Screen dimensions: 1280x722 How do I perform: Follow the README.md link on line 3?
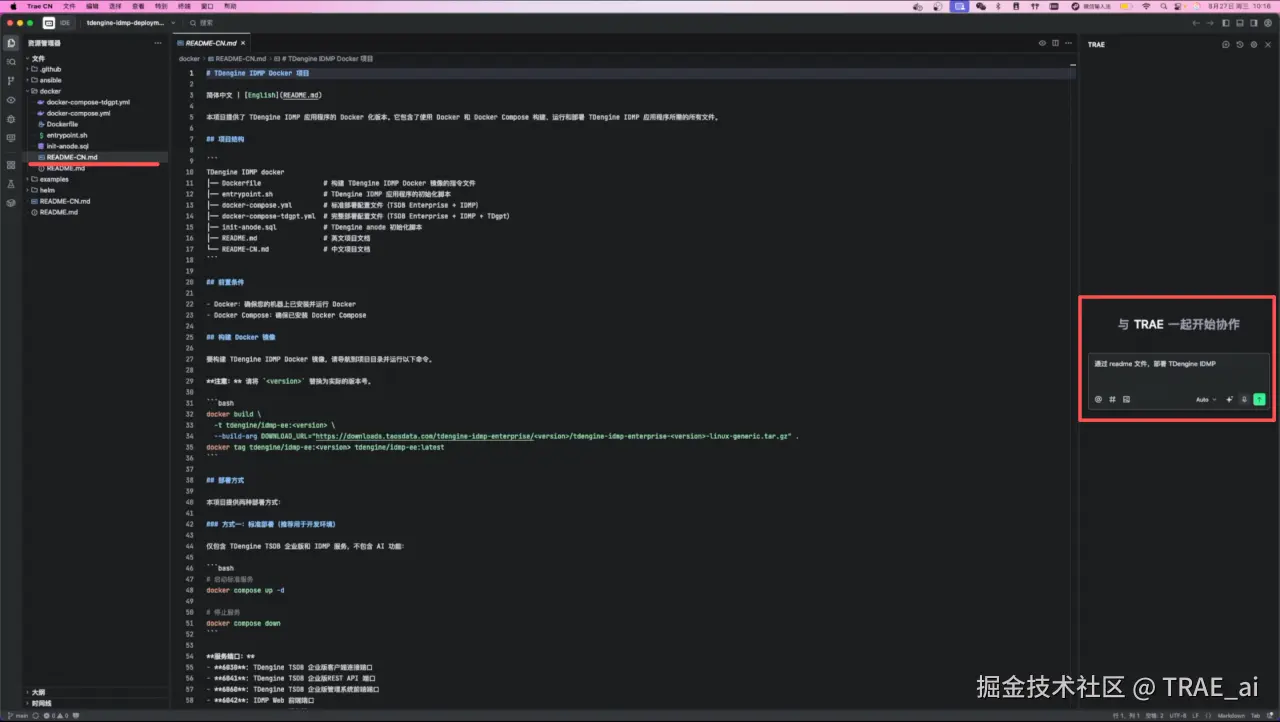pos(301,95)
